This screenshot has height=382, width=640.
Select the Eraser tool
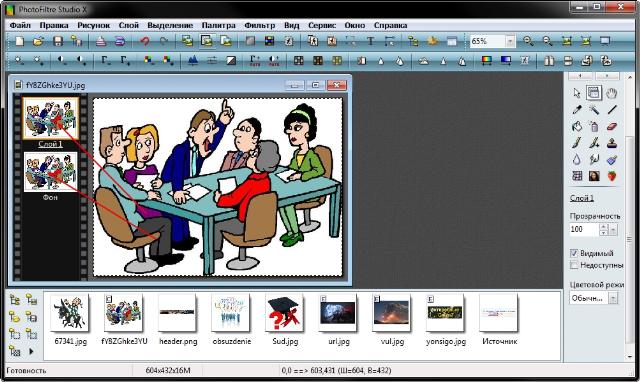pos(611,126)
